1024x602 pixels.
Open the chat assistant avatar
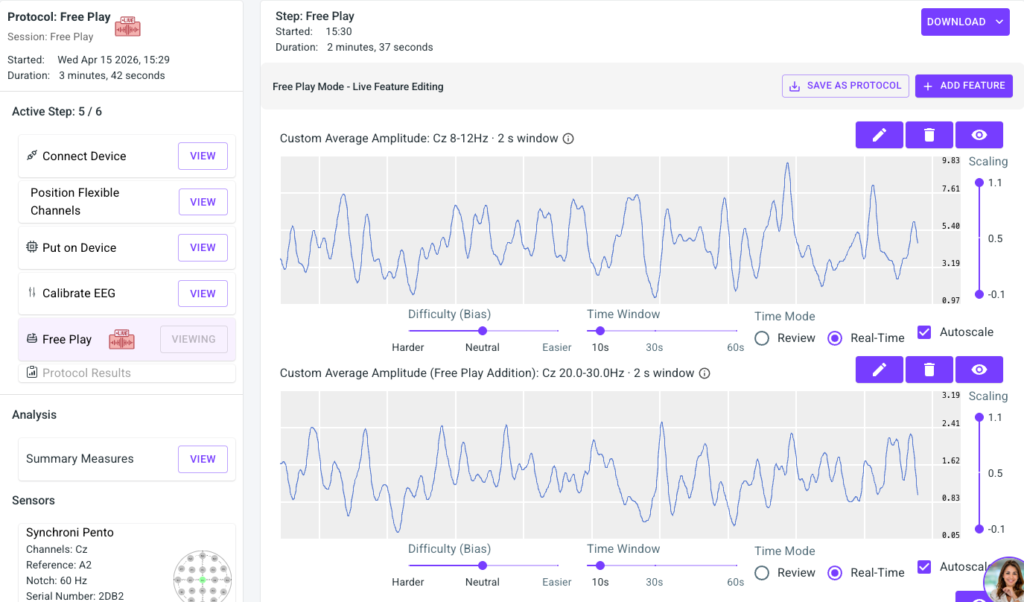[x=1002, y=580]
